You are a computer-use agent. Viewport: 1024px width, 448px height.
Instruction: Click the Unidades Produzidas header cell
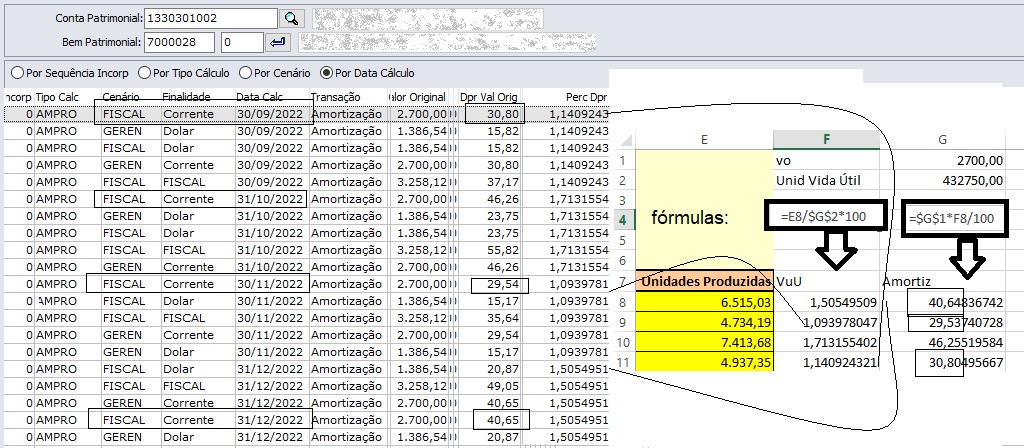coord(704,282)
